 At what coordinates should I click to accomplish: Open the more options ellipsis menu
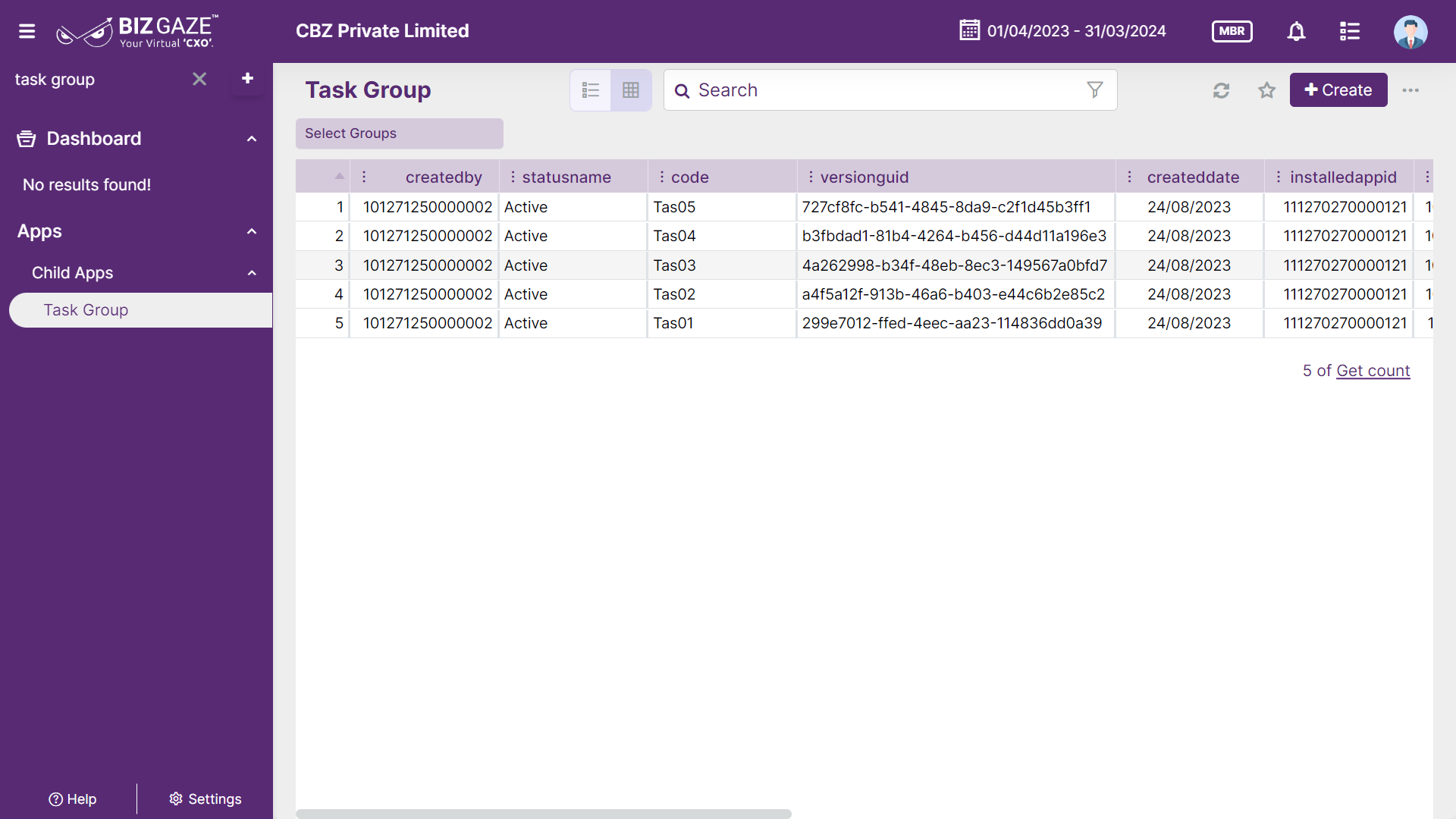(x=1410, y=90)
